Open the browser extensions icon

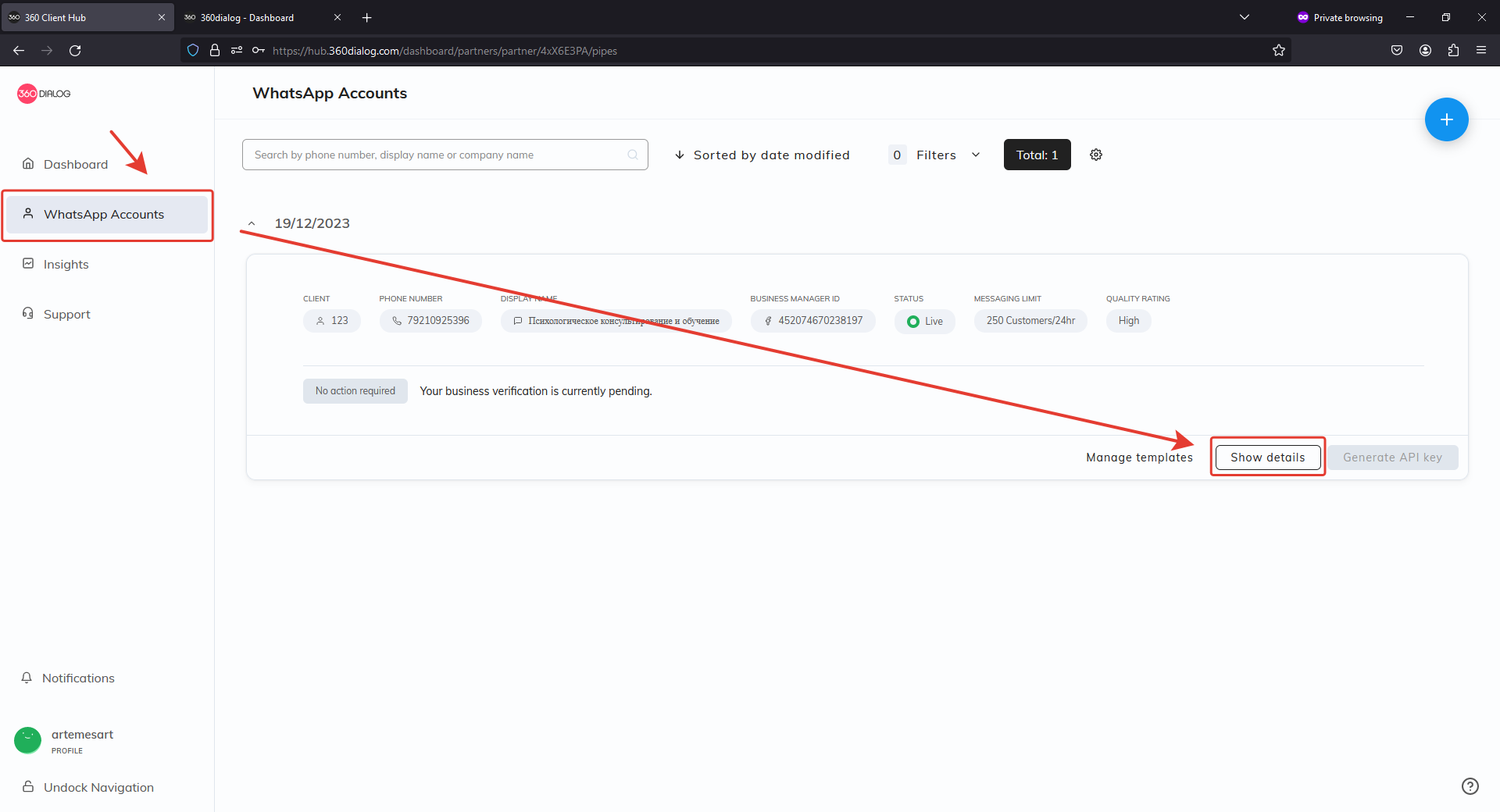1453,51
